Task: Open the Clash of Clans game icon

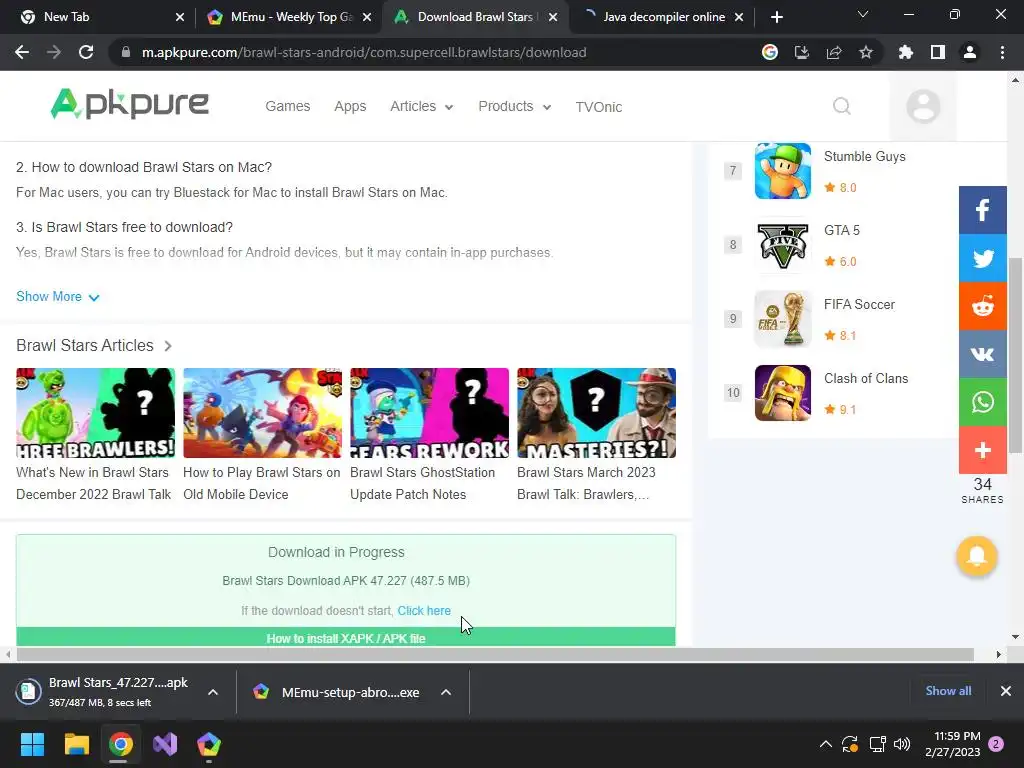Action: point(783,392)
